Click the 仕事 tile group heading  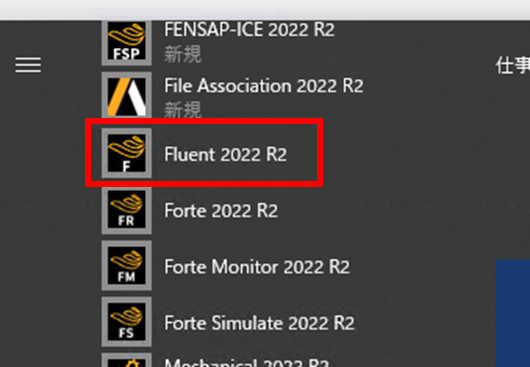click(512, 65)
